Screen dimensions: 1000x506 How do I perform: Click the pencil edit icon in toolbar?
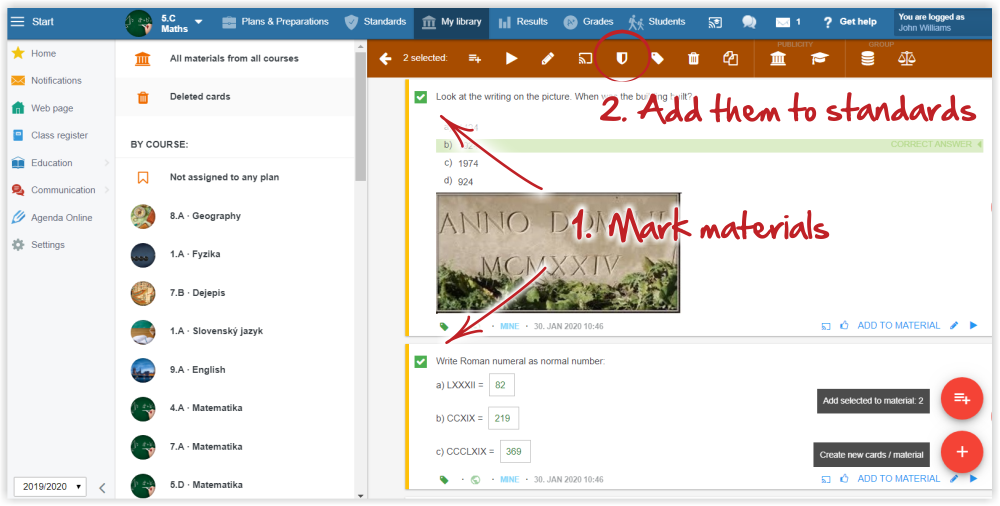point(548,59)
